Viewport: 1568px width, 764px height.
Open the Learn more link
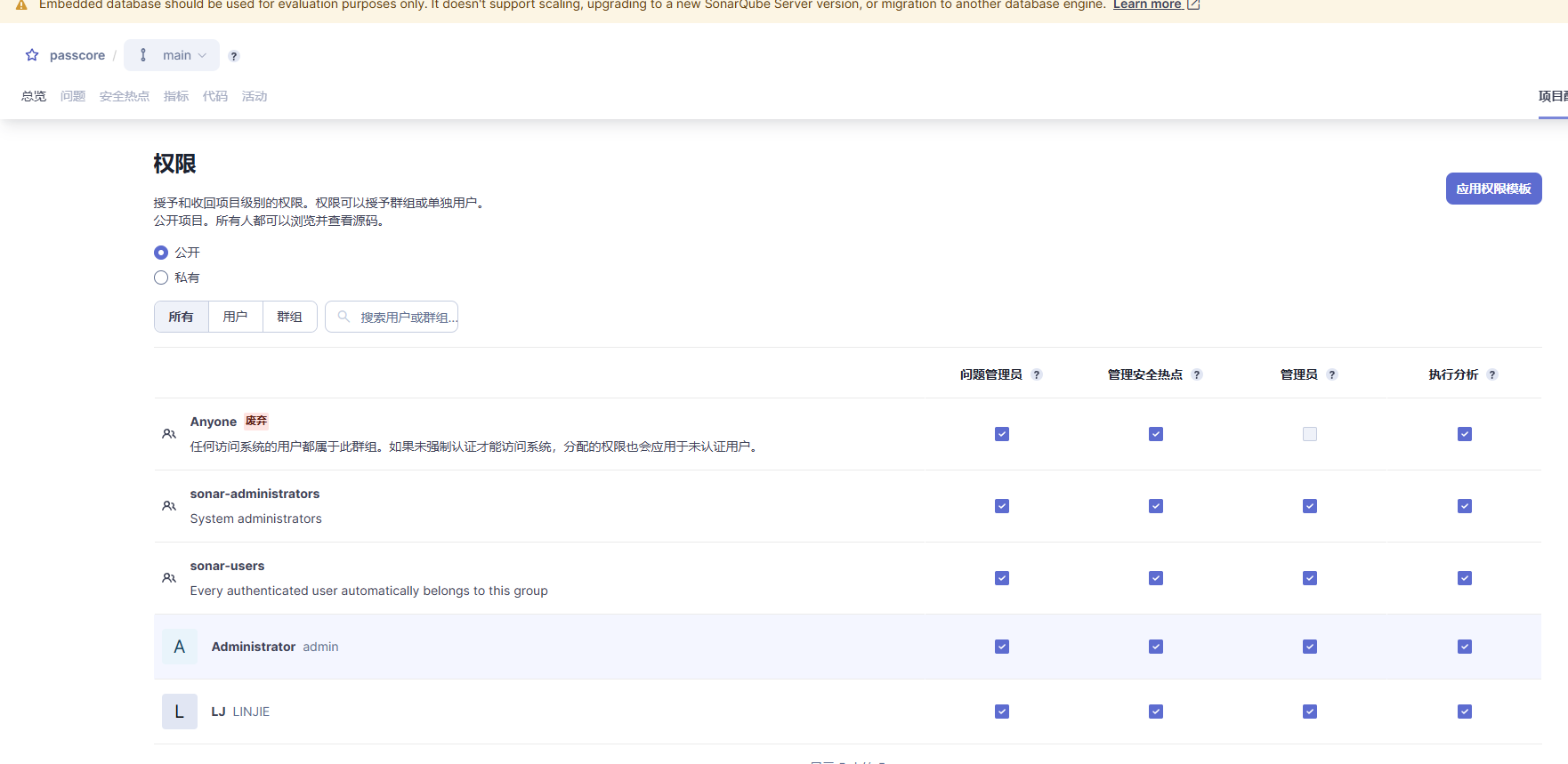pyautogui.click(x=1147, y=5)
